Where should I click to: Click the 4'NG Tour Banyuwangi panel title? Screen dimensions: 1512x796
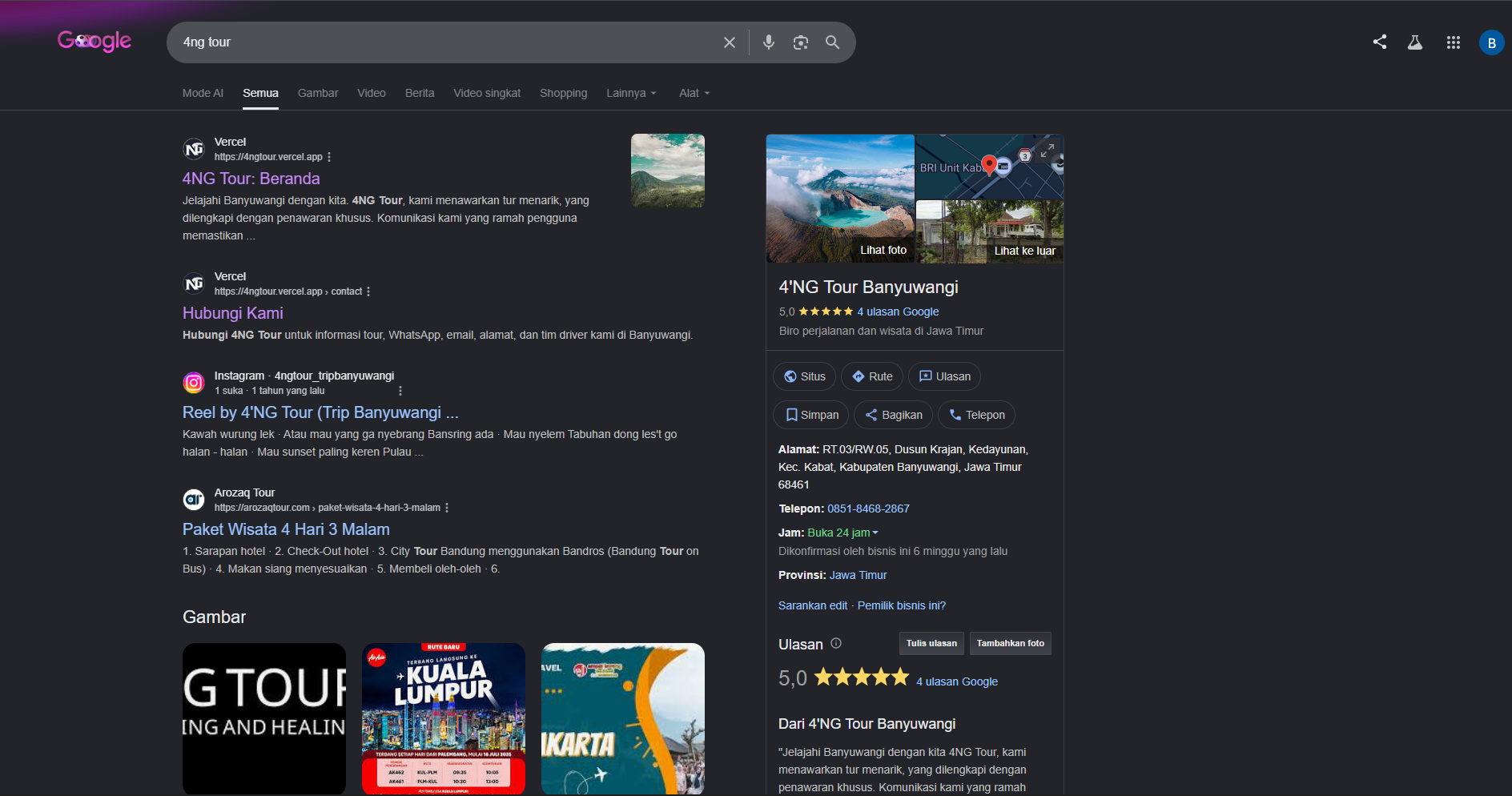click(868, 287)
